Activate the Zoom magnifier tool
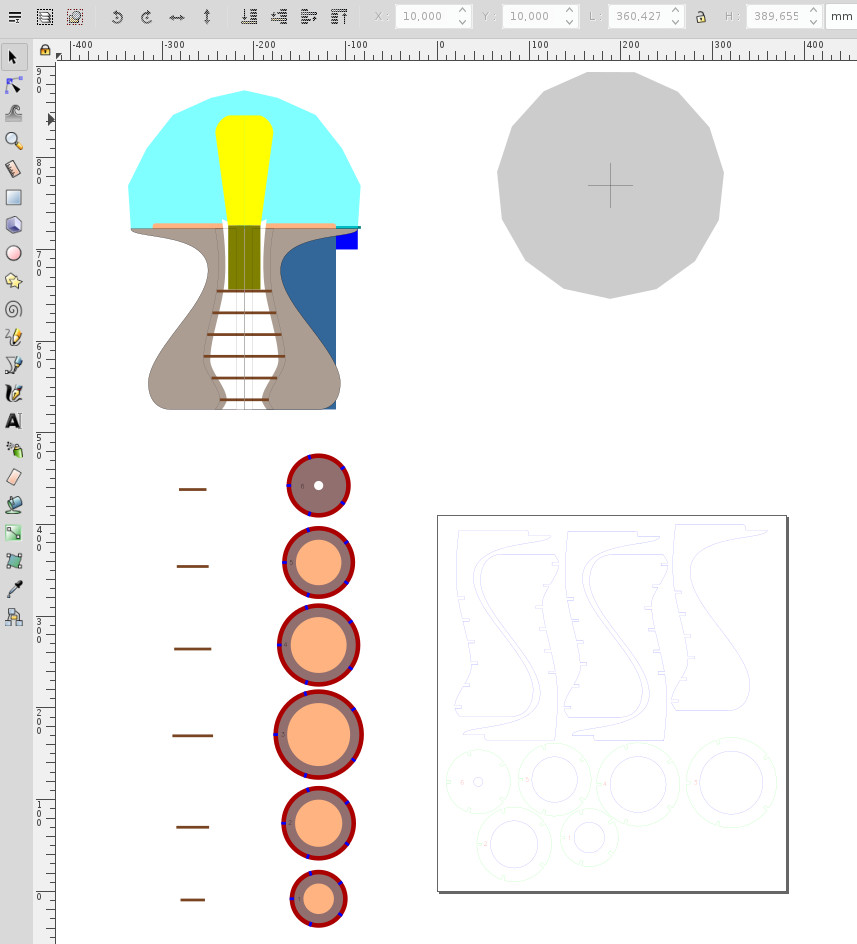The height and width of the screenshot is (944, 857). (x=14, y=141)
